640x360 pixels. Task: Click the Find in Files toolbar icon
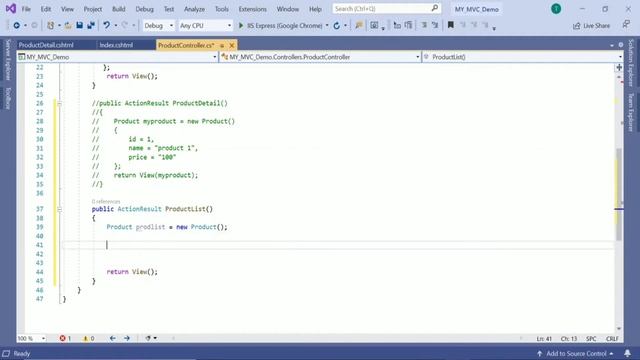click(359, 25)
